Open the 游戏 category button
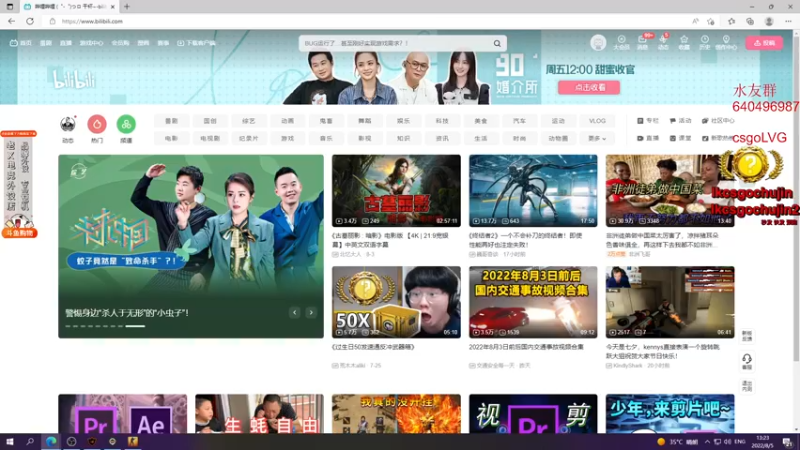 [287, 138]
